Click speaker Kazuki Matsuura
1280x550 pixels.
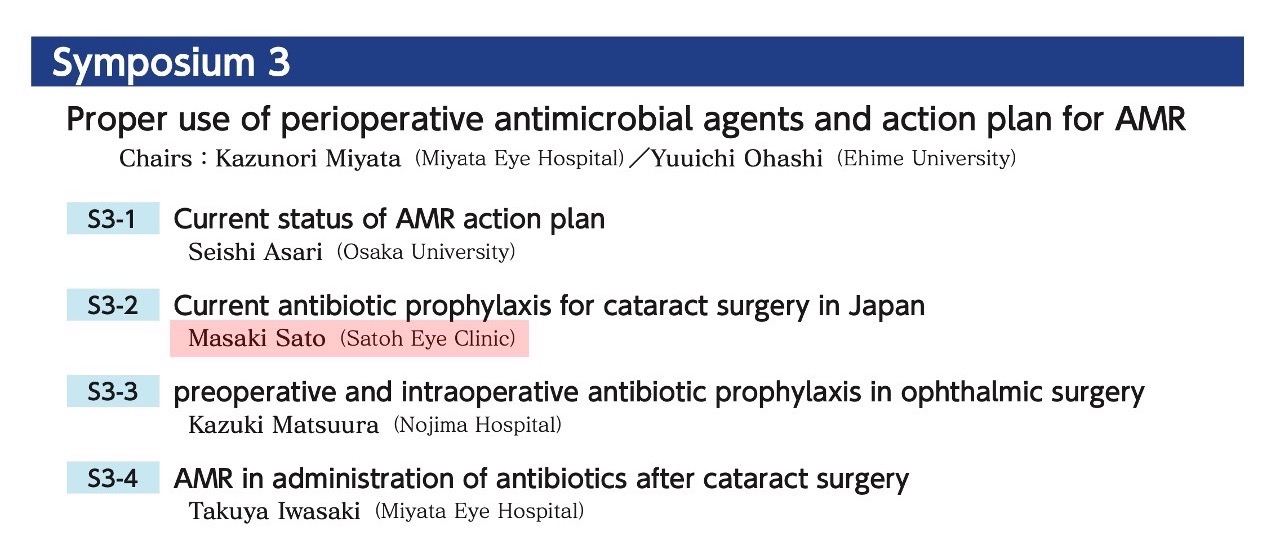tap(284, 426)
